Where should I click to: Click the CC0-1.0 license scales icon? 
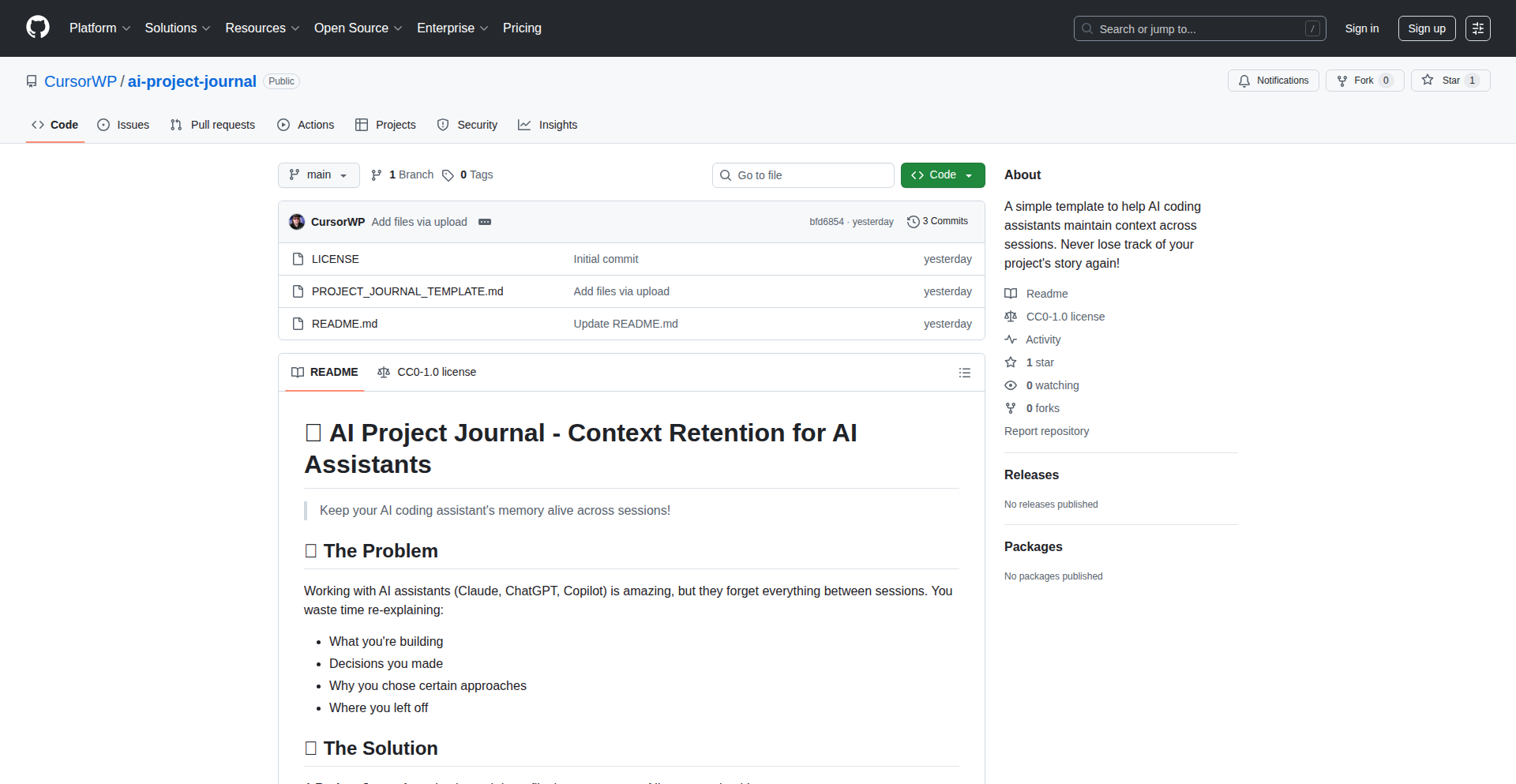point(1011,317)
